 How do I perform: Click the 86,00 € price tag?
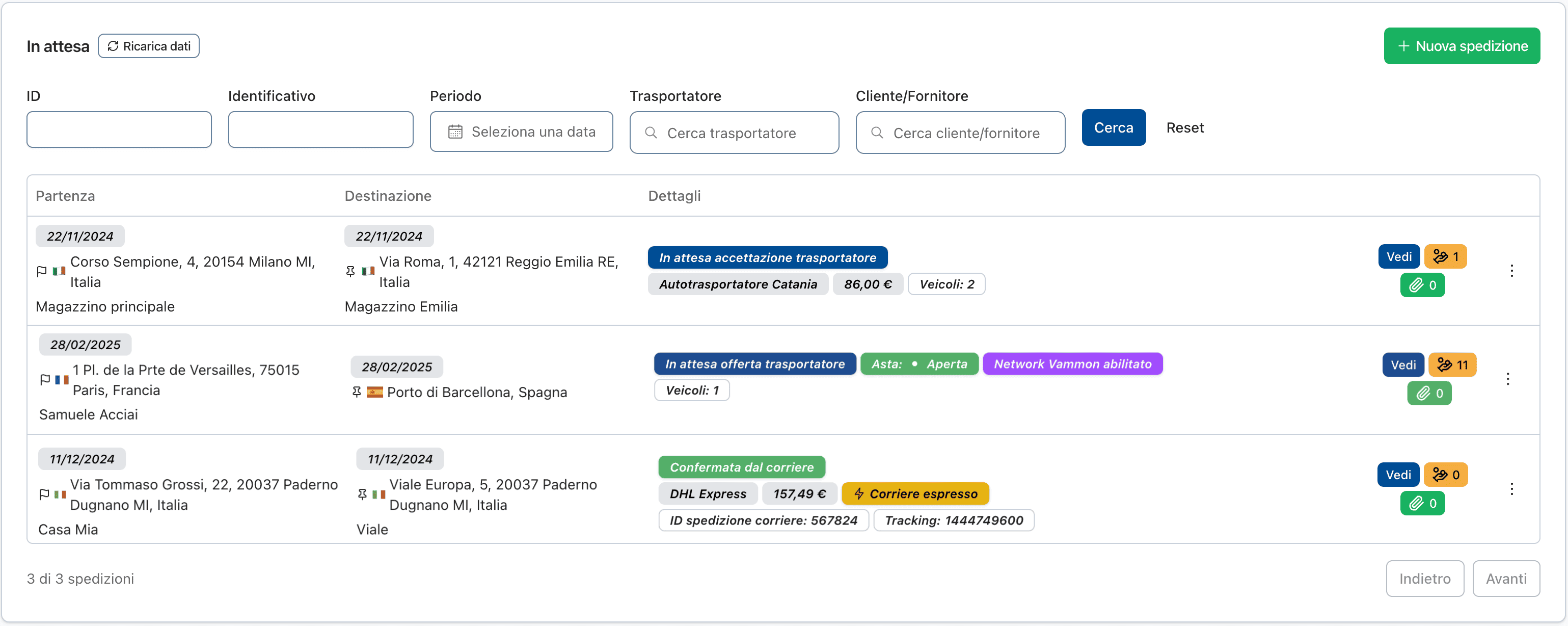pos(868,284)
